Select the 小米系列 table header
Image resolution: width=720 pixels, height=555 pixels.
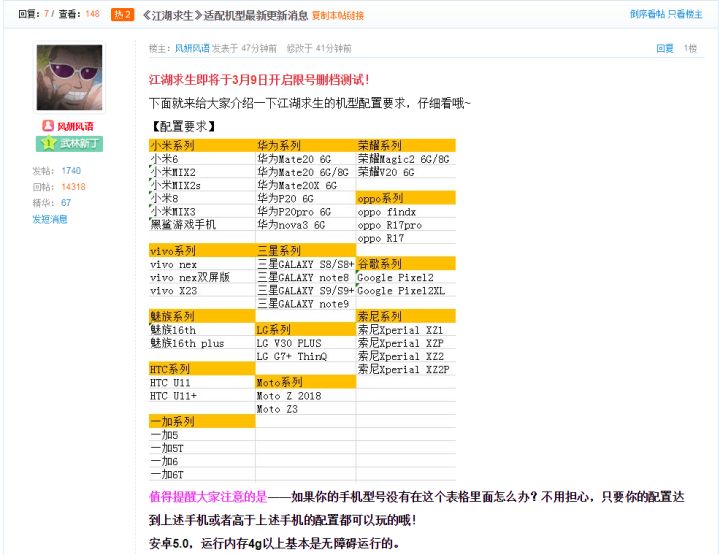coord(202,146)
